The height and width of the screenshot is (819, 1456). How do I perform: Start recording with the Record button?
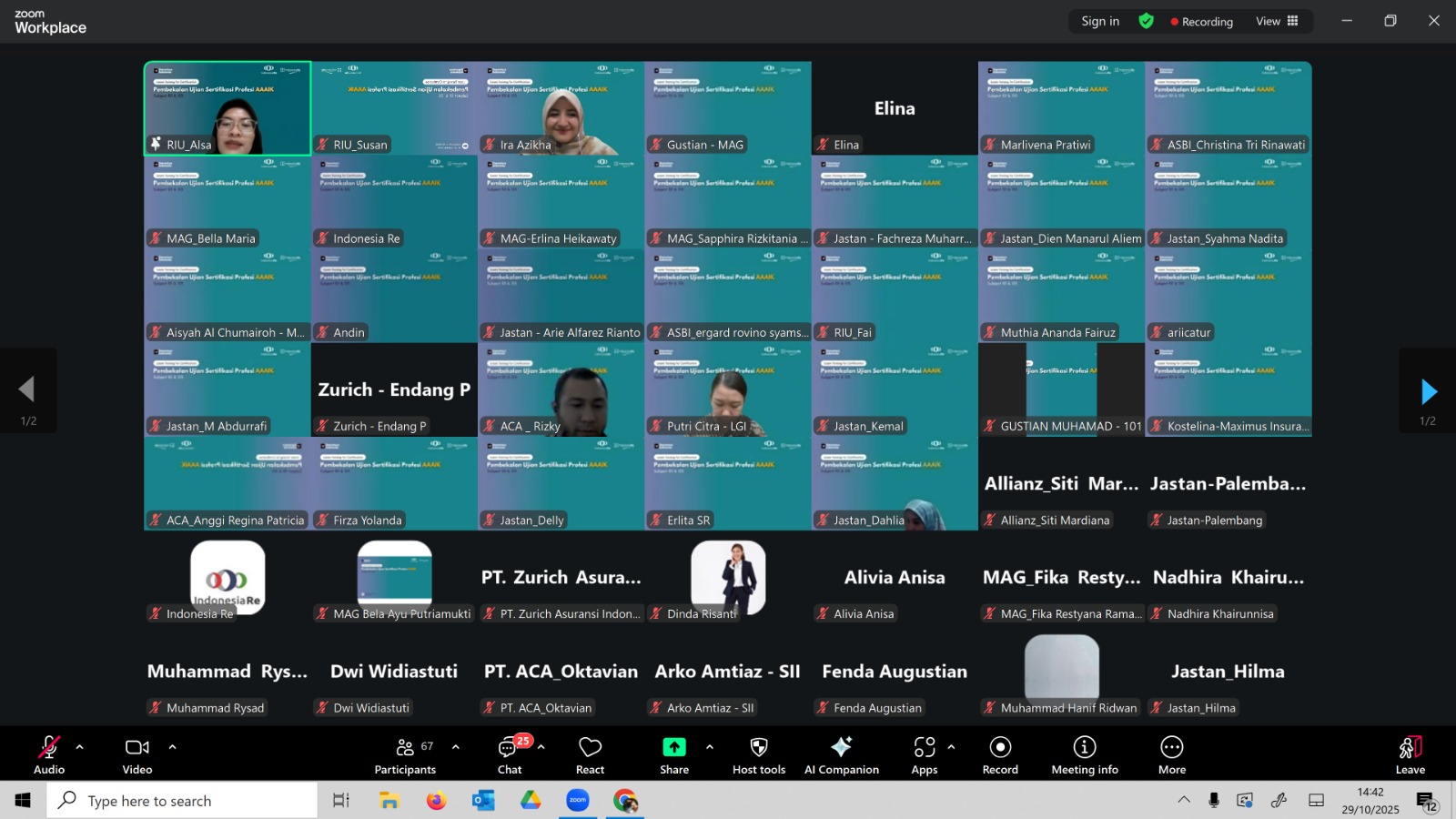point(1000,755)
